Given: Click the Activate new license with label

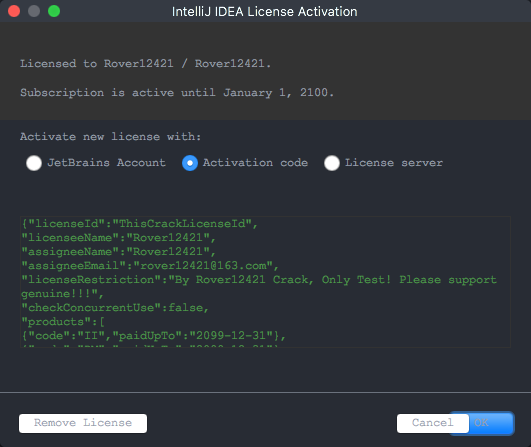Looking at the screenshot, I should click(110, 137).
